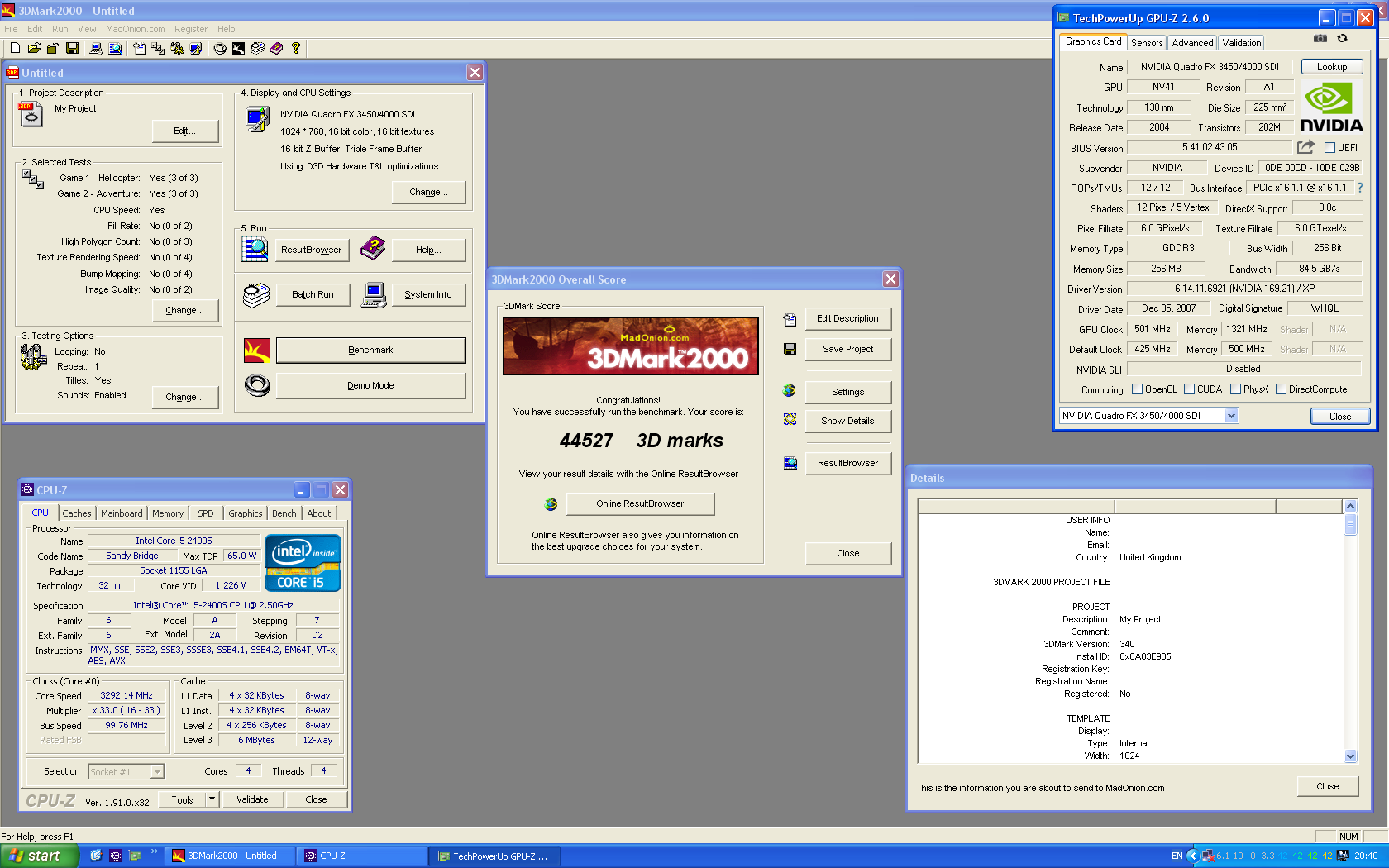Switch to the Bench tab in CPU-Z
1389x868 pixels.
284,513
